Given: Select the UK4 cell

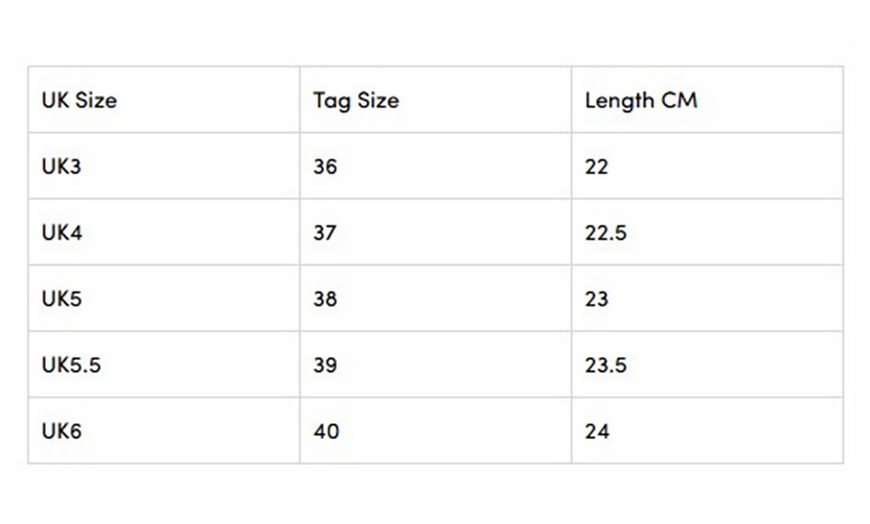Looking at the screenshot, I should point(62,233).
